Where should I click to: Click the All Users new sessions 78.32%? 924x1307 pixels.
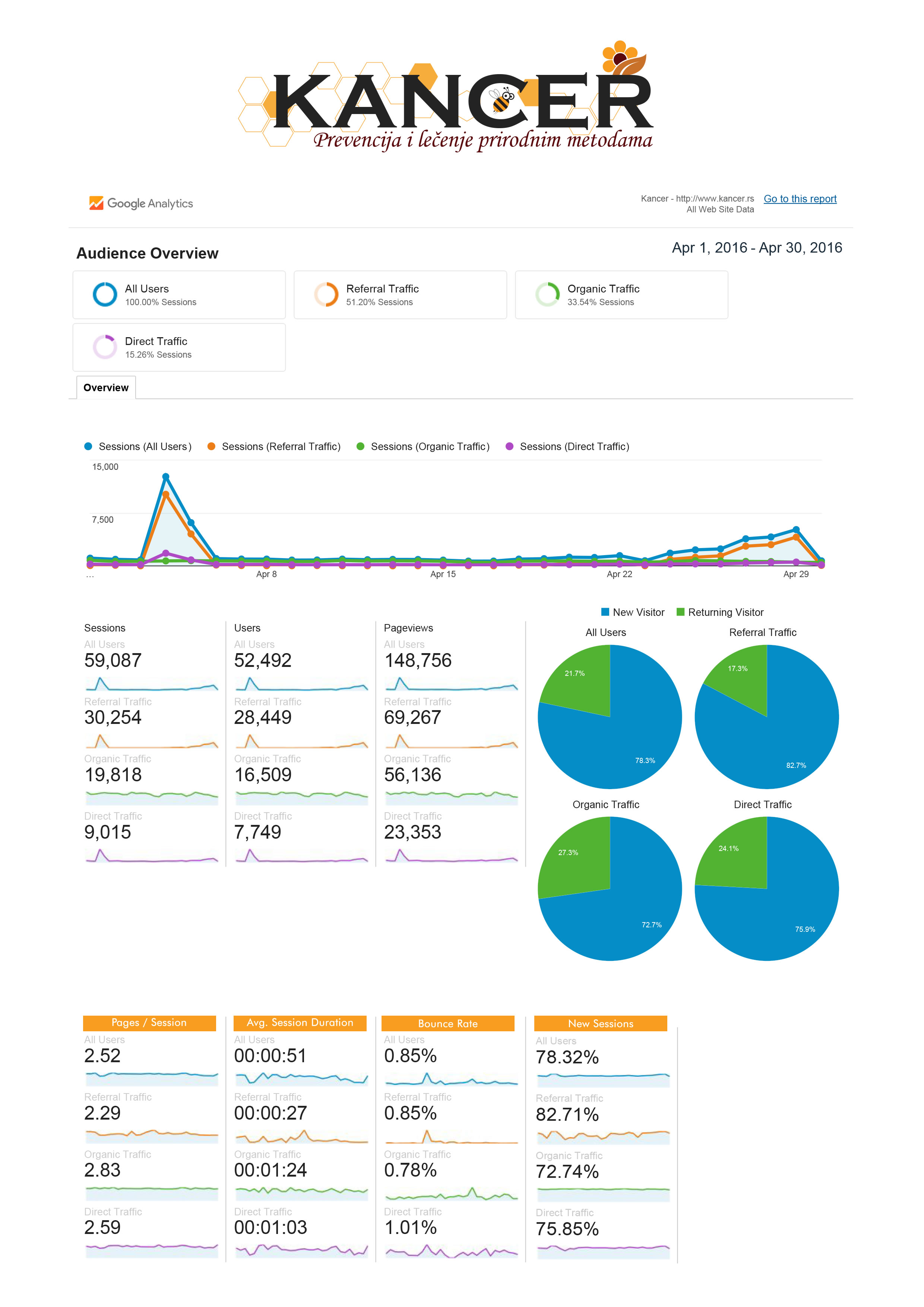coord(567,1058)
